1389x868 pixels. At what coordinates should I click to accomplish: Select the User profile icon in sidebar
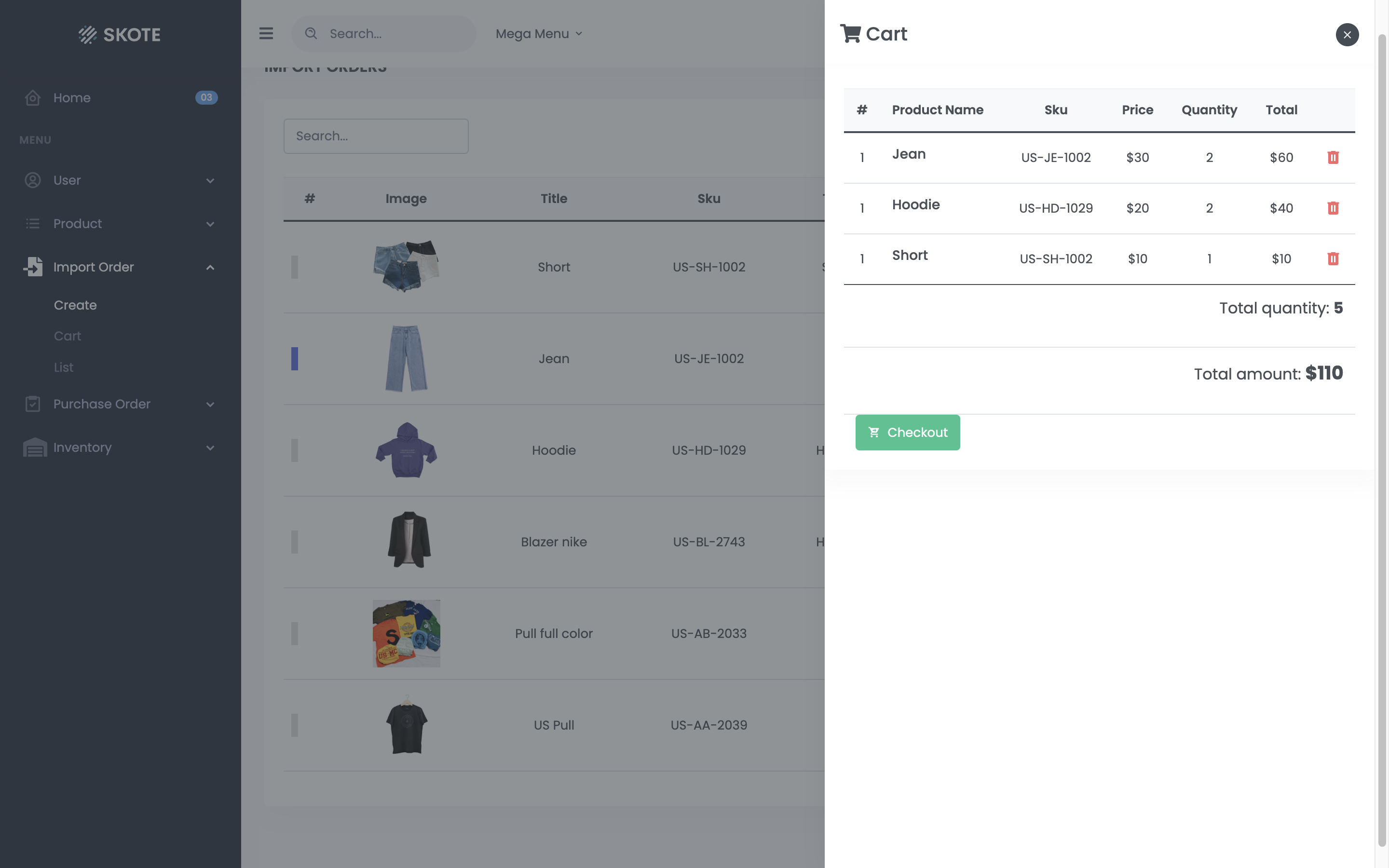pos(32,180)
